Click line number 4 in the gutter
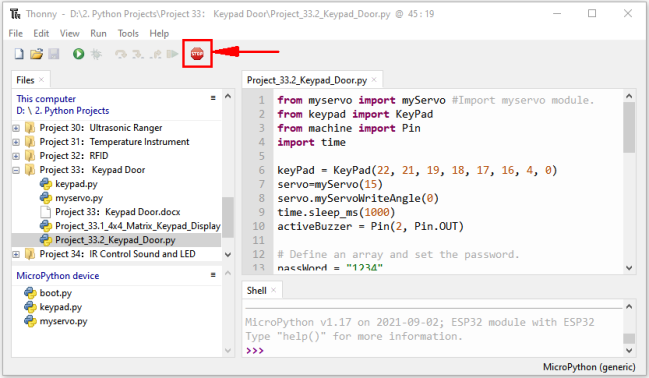Screen dimensions: 649x378 (x=262, y=142)
